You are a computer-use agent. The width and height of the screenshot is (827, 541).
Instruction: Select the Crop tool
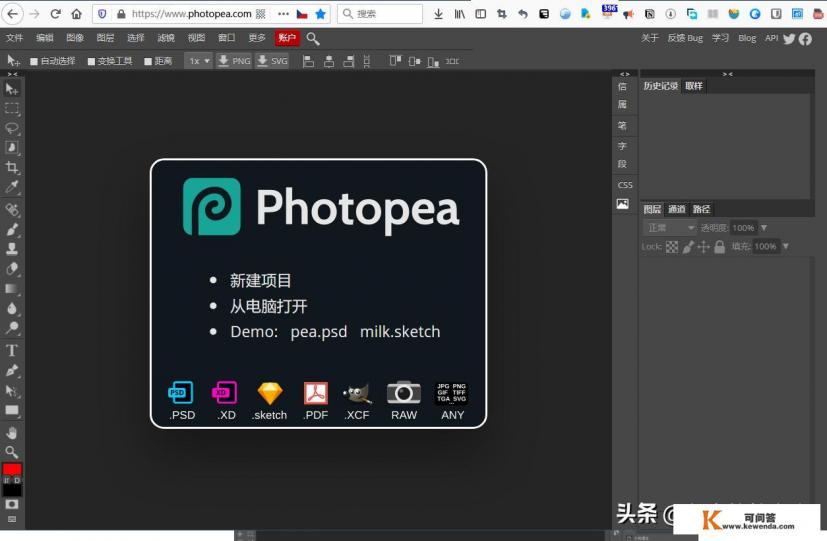12,168
